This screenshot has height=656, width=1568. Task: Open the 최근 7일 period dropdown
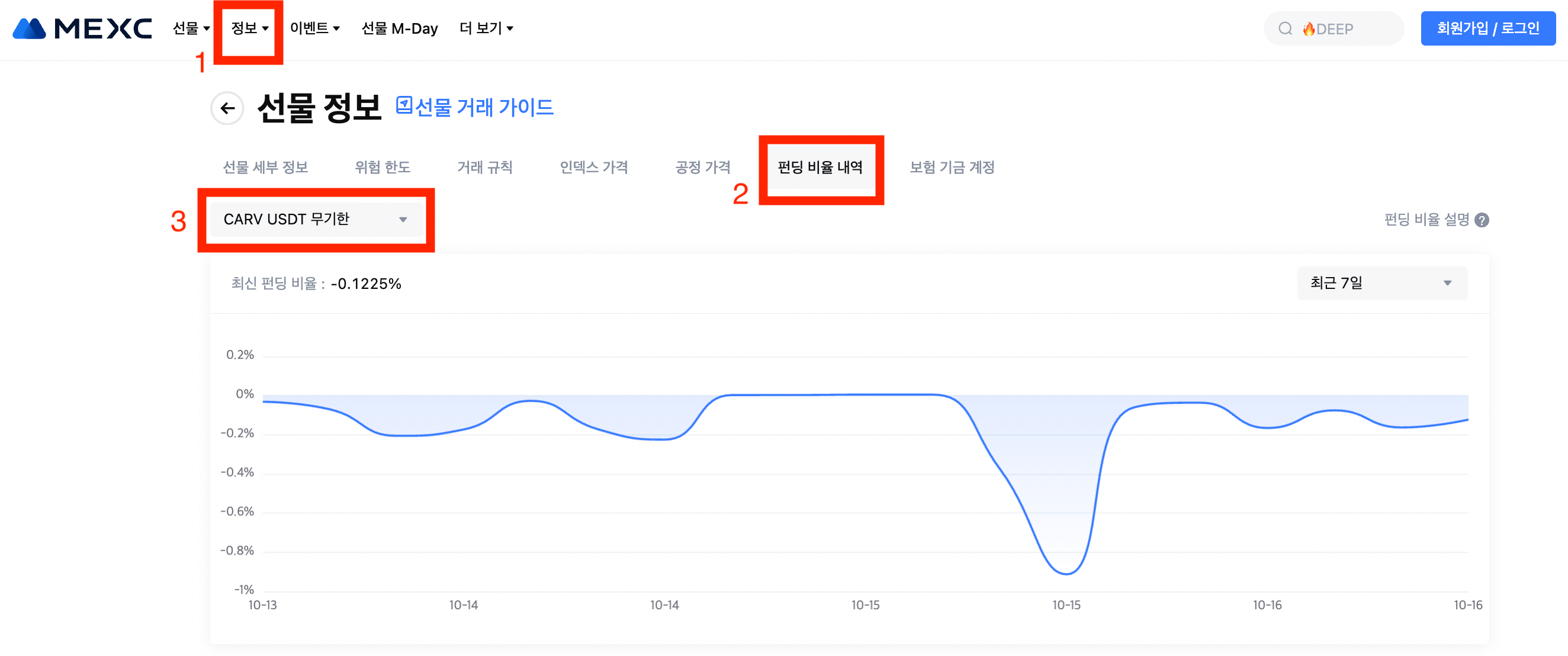[1381, 283]
